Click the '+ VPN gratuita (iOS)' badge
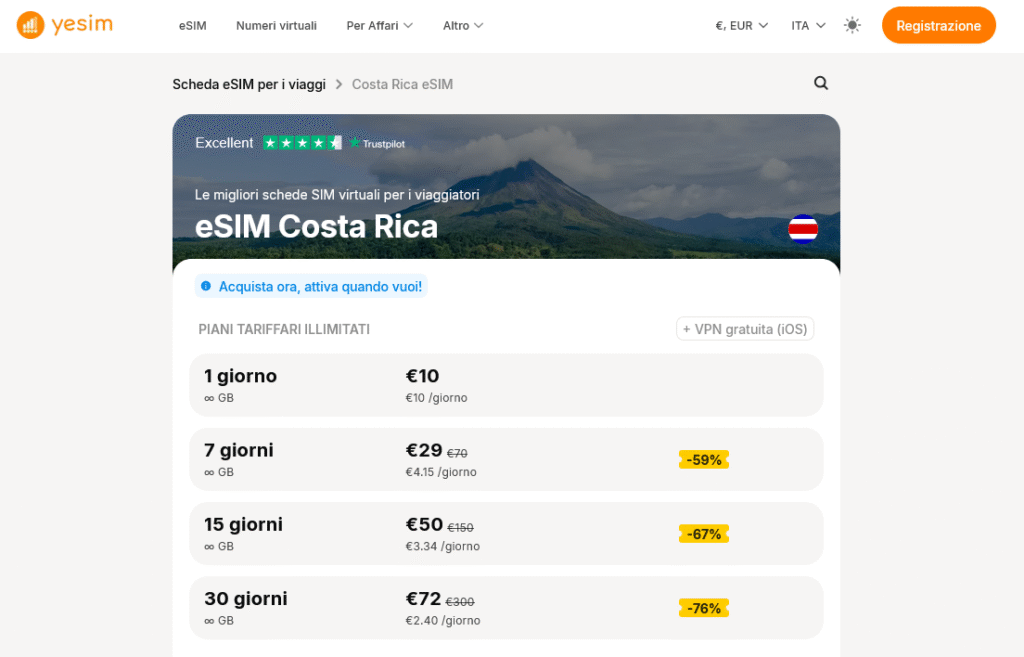 pos(745,328)
